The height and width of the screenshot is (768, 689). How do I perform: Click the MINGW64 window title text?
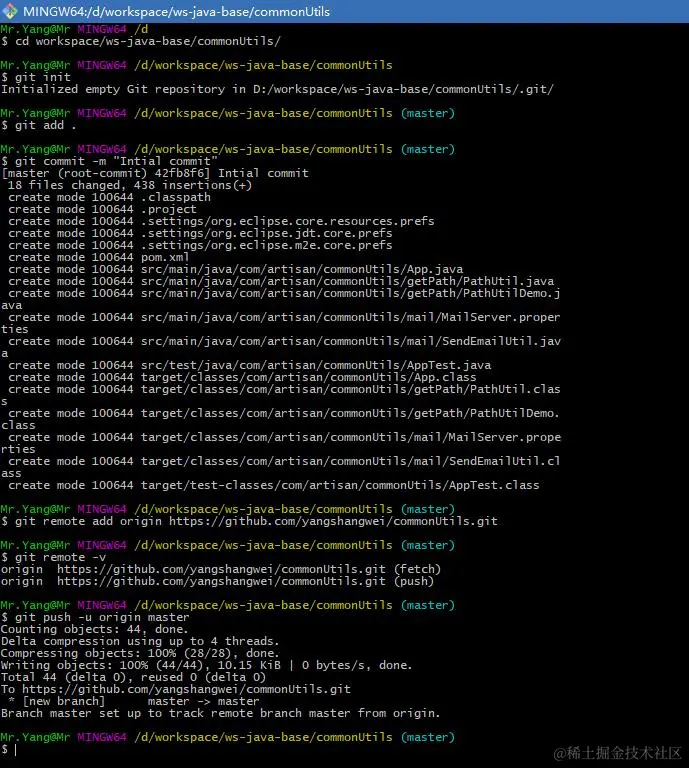coord(176,11)
